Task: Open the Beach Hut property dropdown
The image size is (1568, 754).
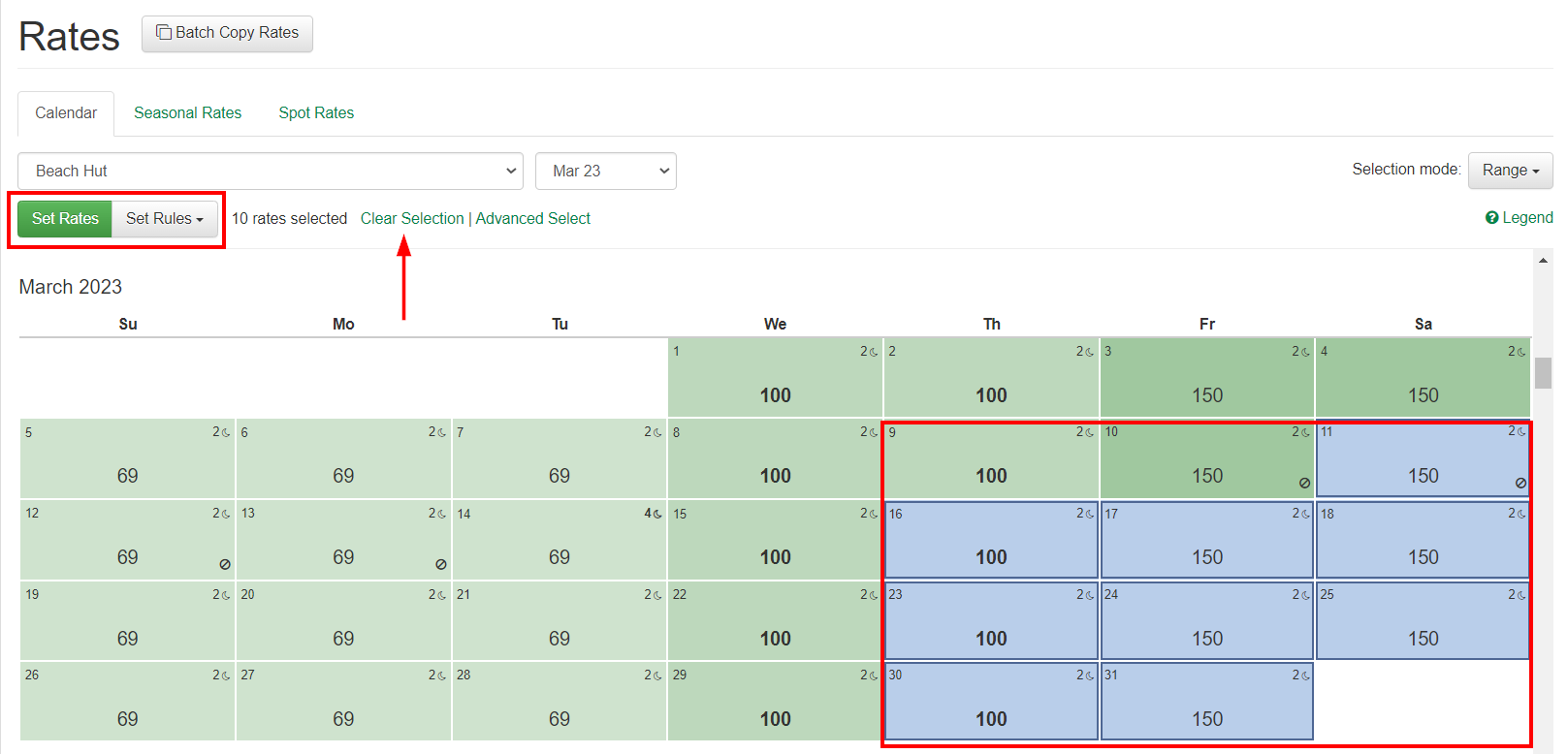Action: tap(271, 172)
